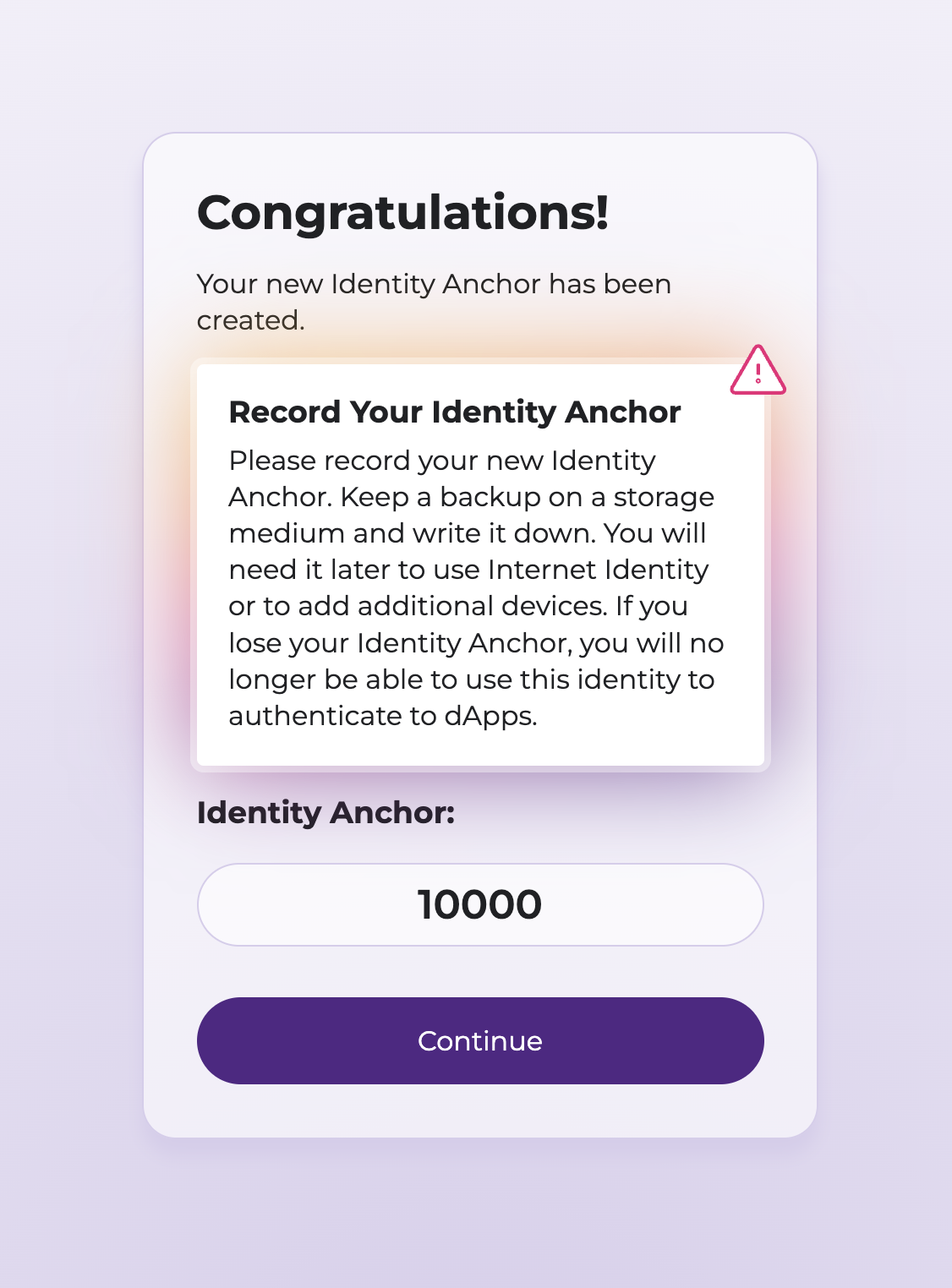The image size is (952, 1288).
Task: Click the word 'Continue' on the purple button
Action: [x=480, y=1040]
